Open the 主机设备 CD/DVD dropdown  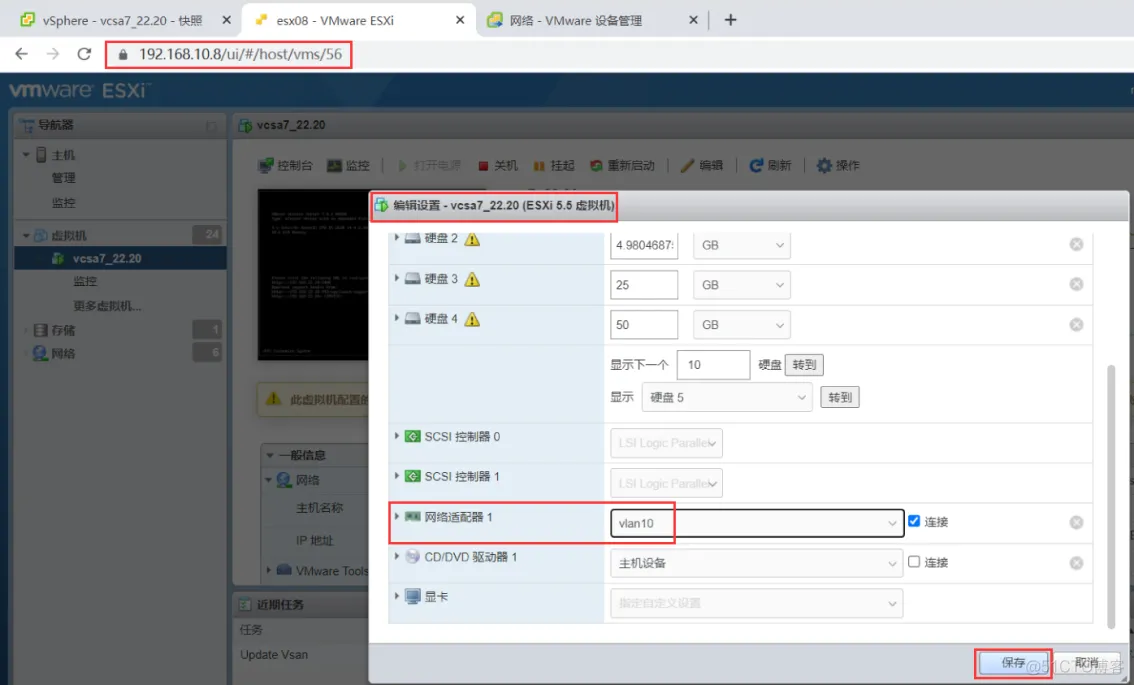[756, 563]
